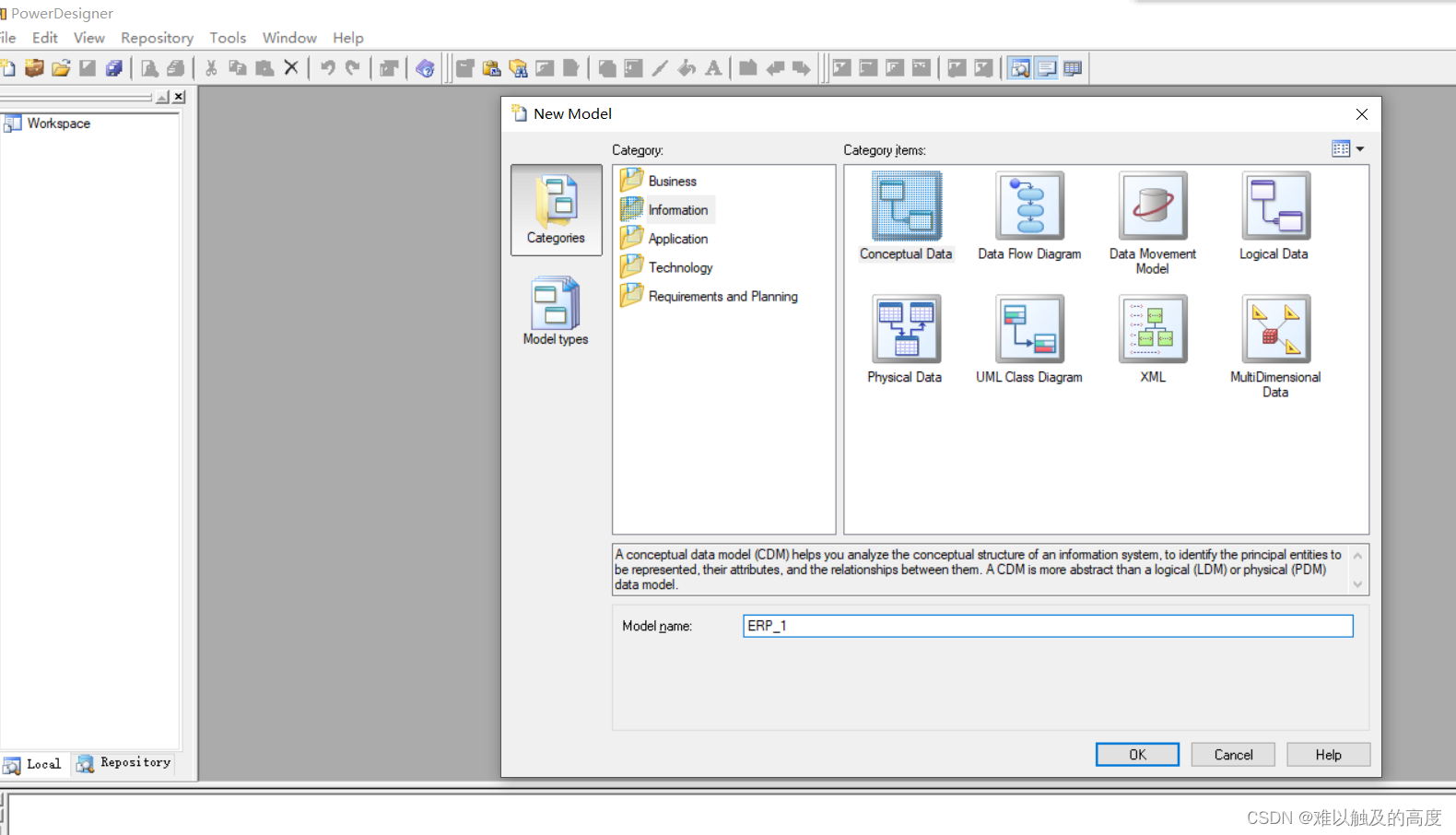Open the category items view options dropdown arrow

coord(1360,148)
